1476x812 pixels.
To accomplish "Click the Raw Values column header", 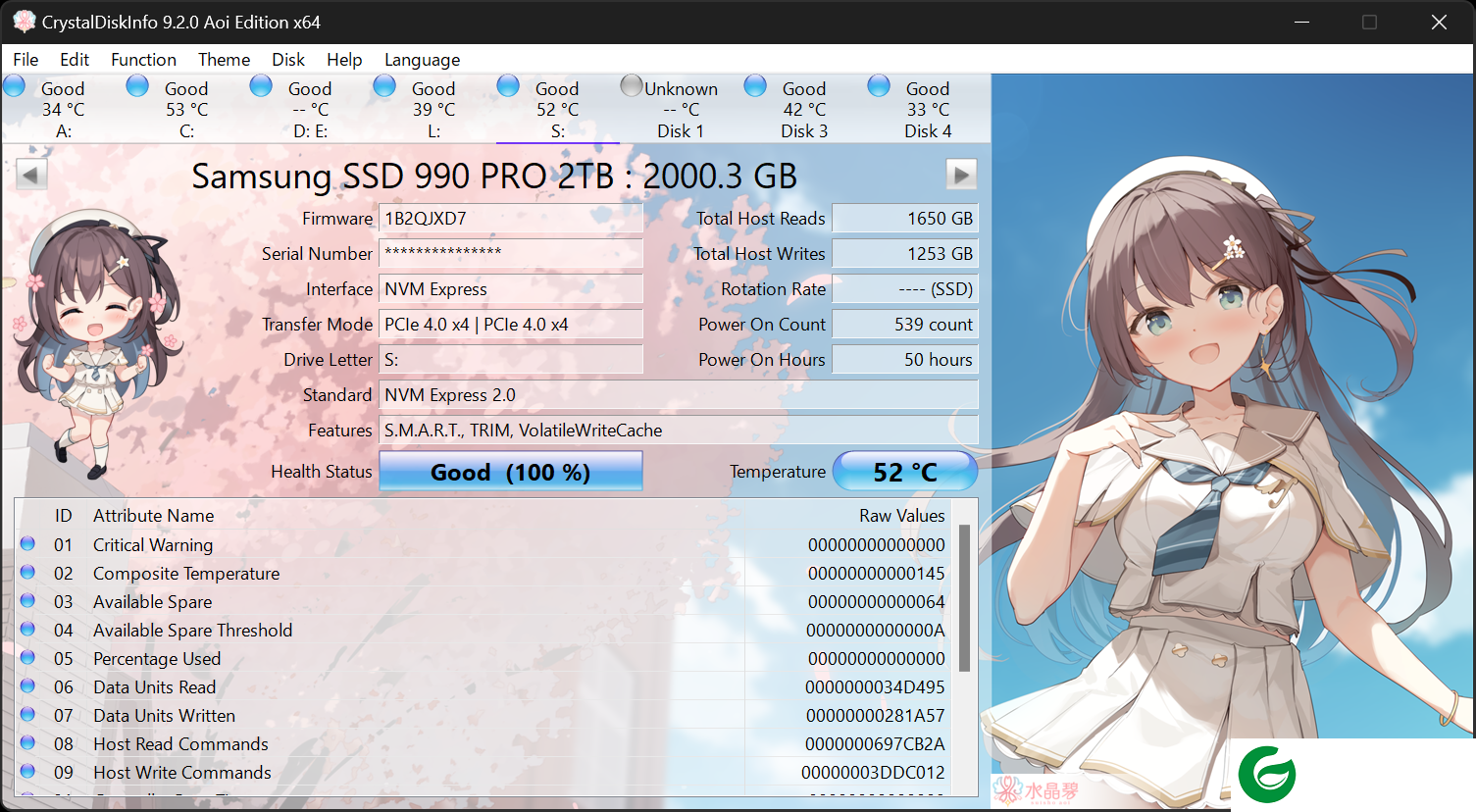I will coord(902,516).
